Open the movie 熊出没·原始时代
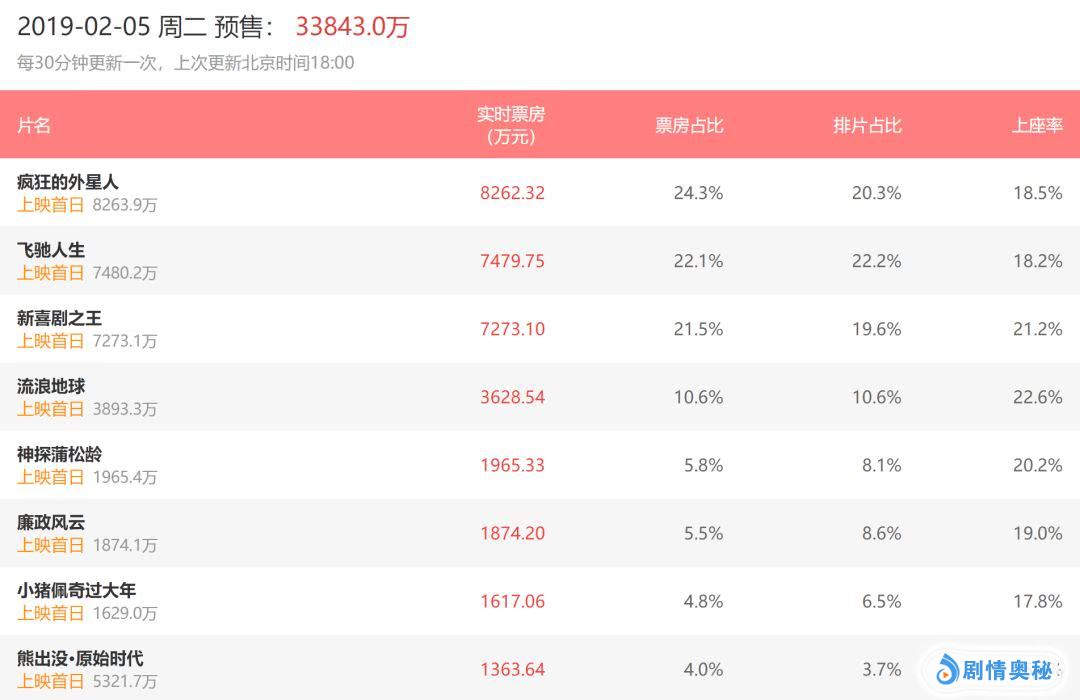1080x700 pixels. (x=80, y=658)
